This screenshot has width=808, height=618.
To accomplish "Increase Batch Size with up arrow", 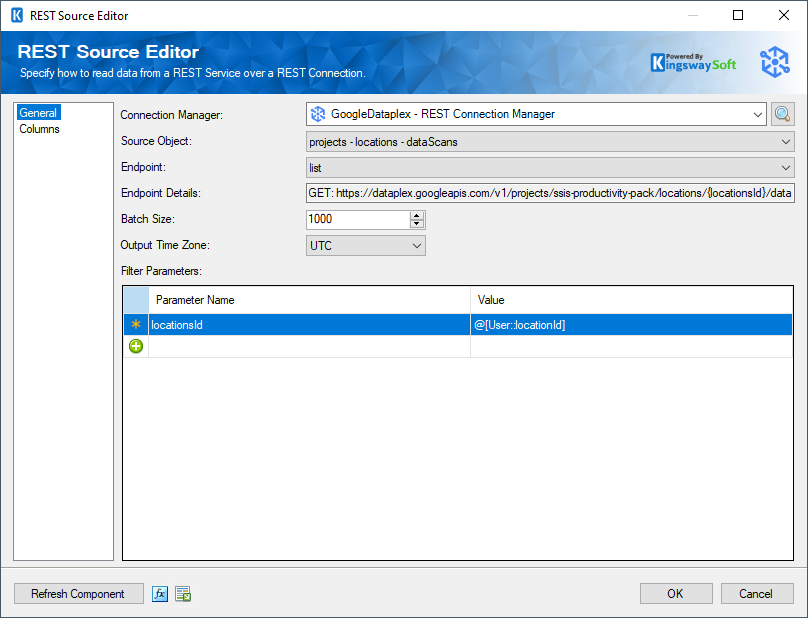I will point(417,215).
